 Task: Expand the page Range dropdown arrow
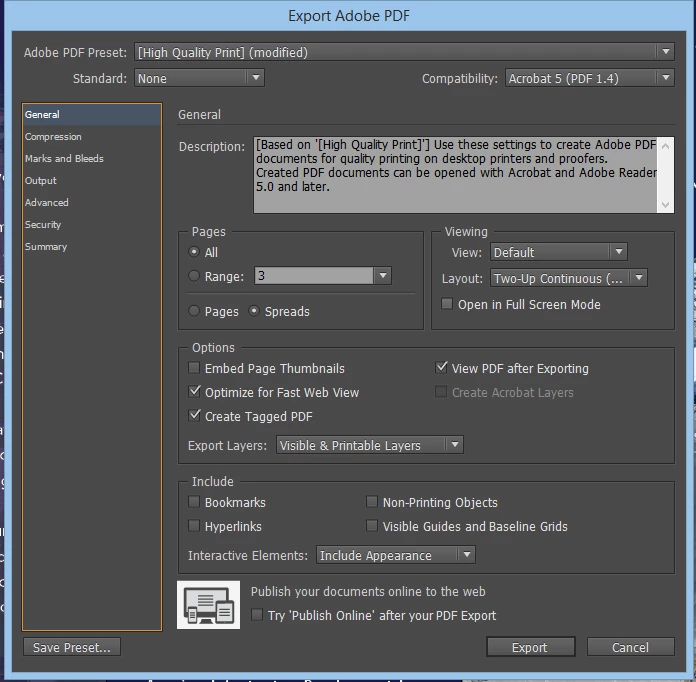383,276
